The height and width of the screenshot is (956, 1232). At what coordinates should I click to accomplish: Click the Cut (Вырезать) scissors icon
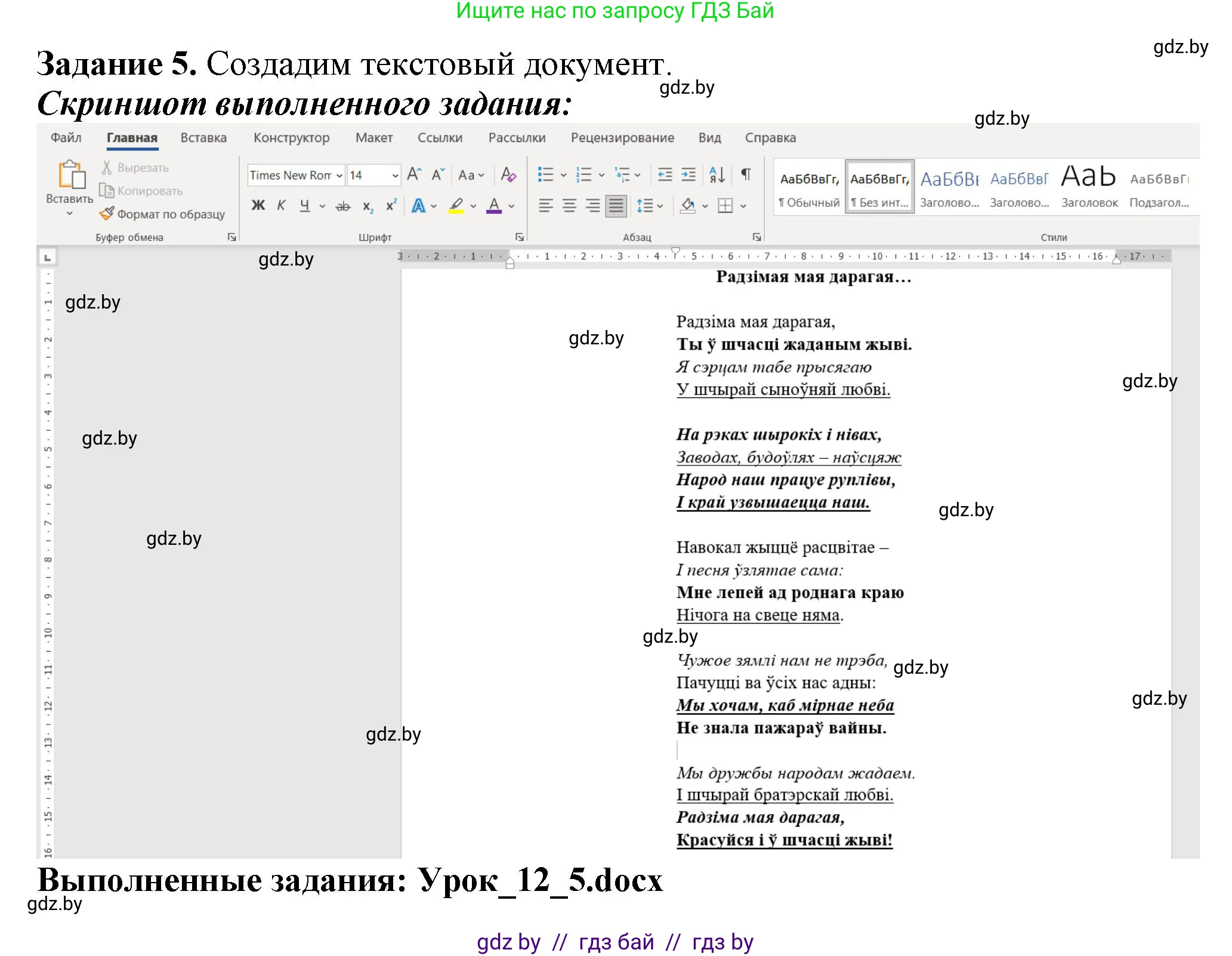click(106, 168)
